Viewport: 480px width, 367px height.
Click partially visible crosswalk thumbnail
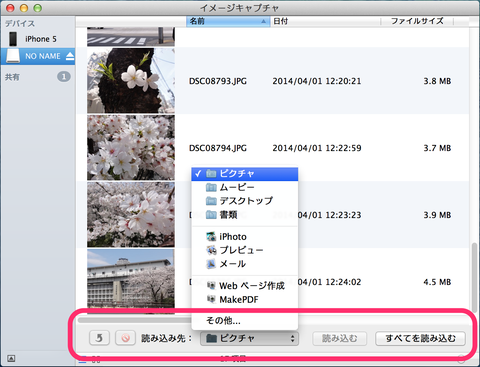[x=131, y=37]
